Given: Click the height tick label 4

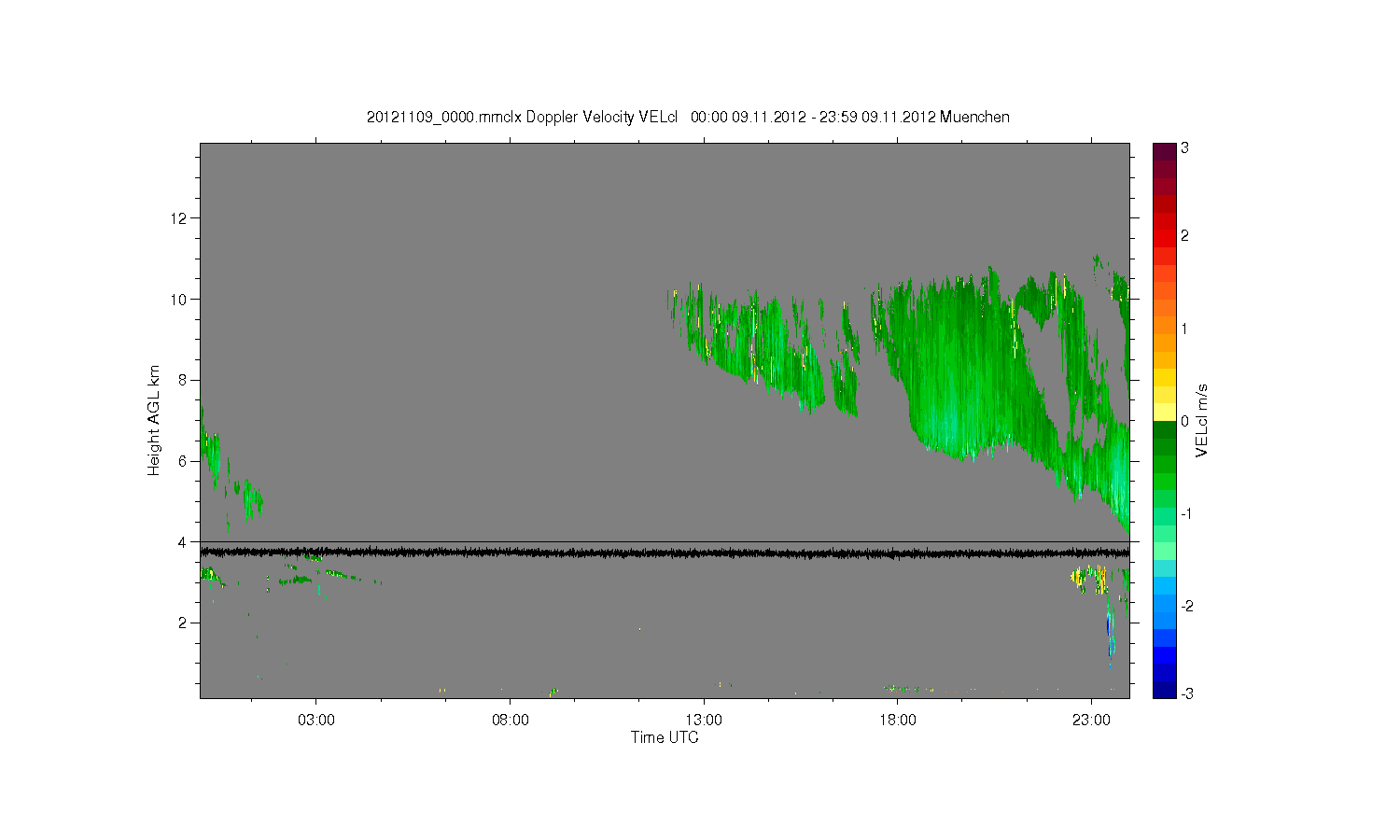Looking at the screenshot, I should tap(183, 541).
